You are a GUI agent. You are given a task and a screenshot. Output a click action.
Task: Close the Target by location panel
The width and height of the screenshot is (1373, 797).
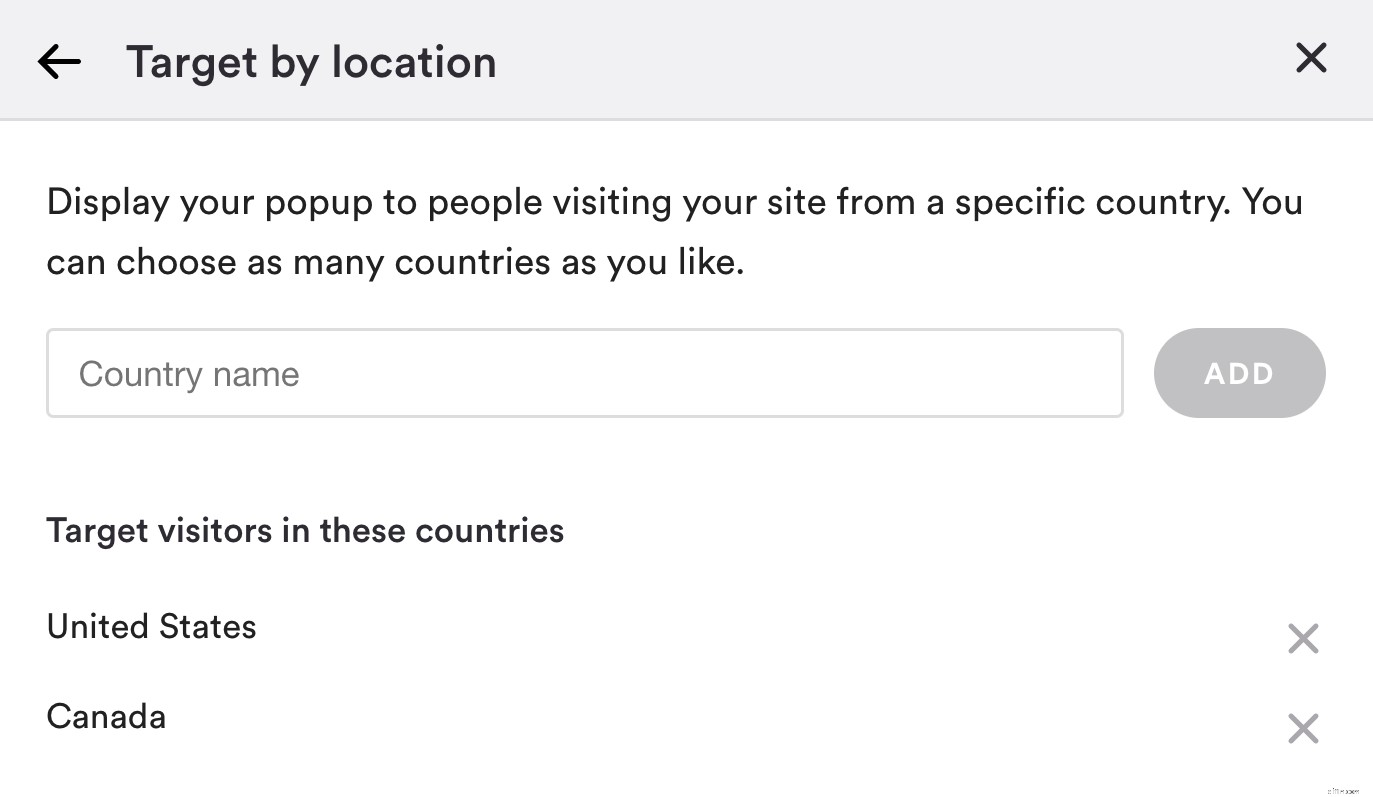click(1310, 58)
